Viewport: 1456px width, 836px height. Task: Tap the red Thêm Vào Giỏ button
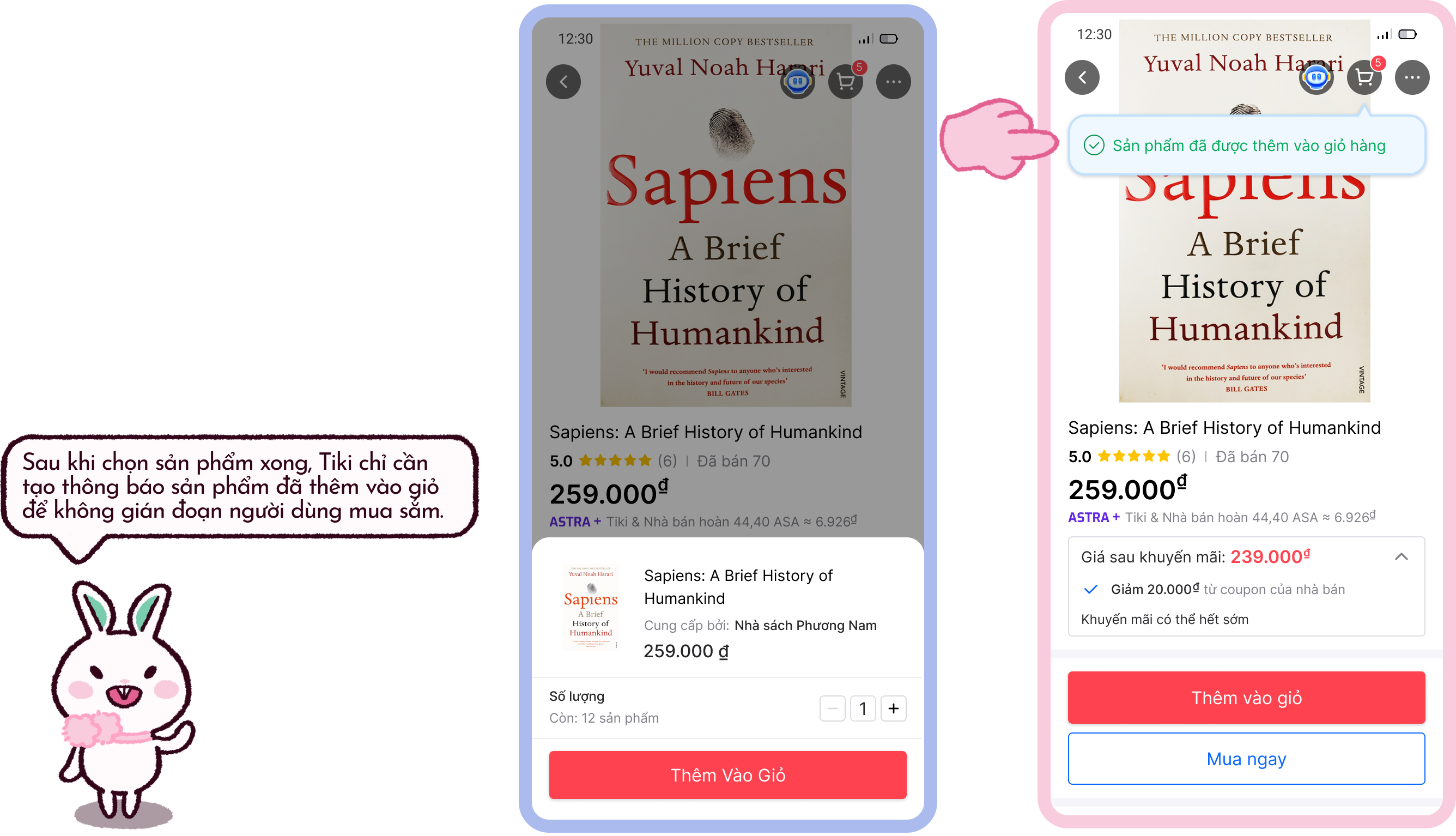[727, 774]
